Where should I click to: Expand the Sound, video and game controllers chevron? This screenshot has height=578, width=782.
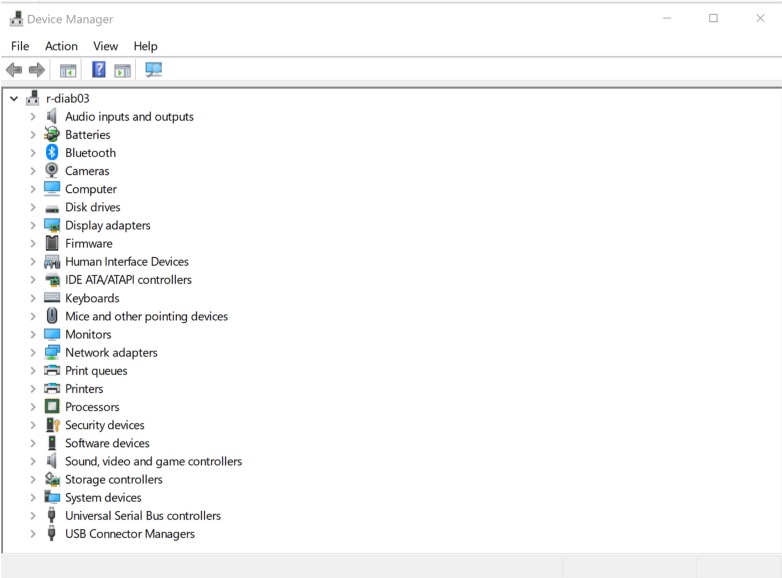tap(33, 461)
